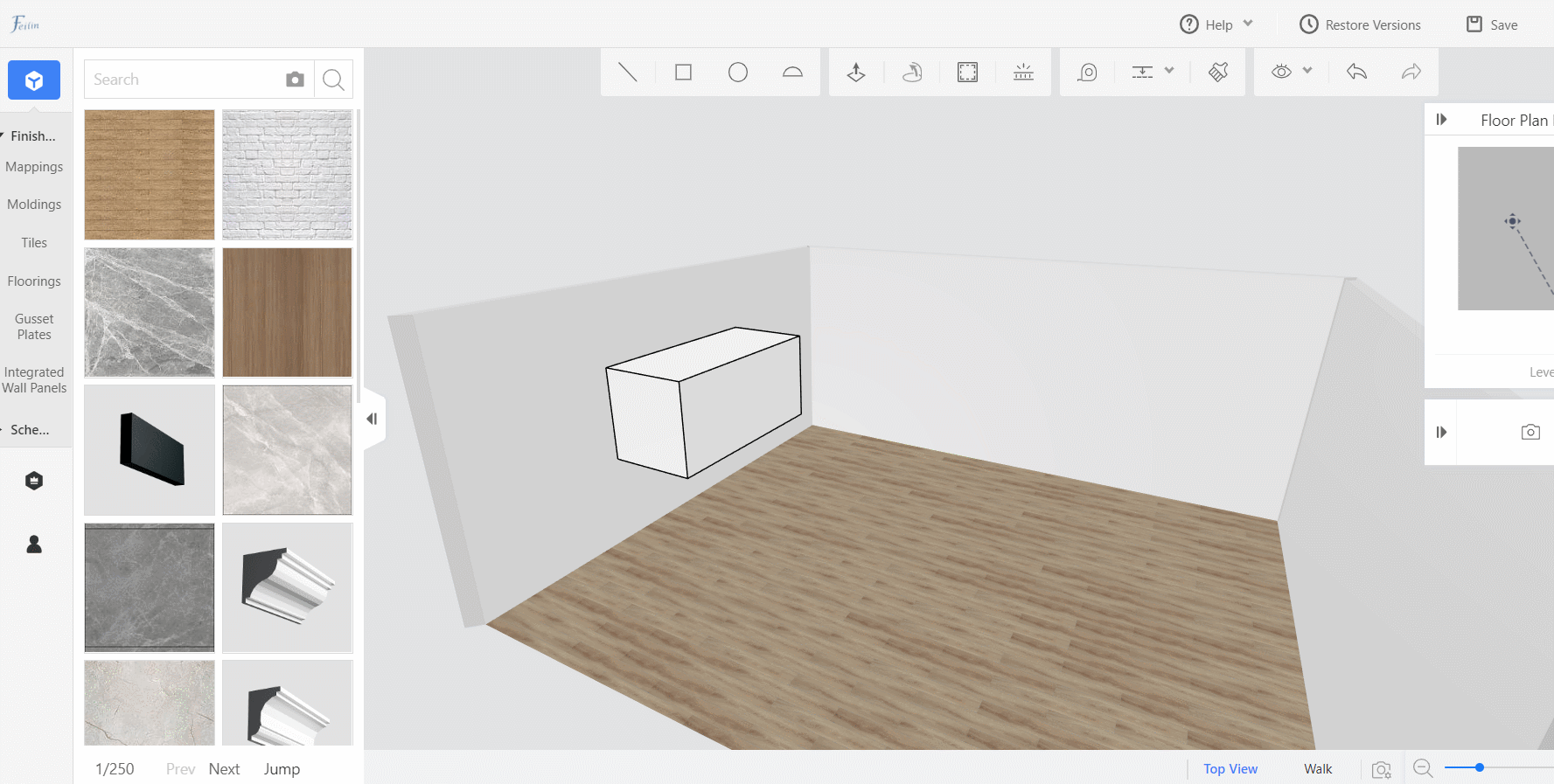Adjust the zoom slider handle
1554x784 pixels.
point(1479,767)
